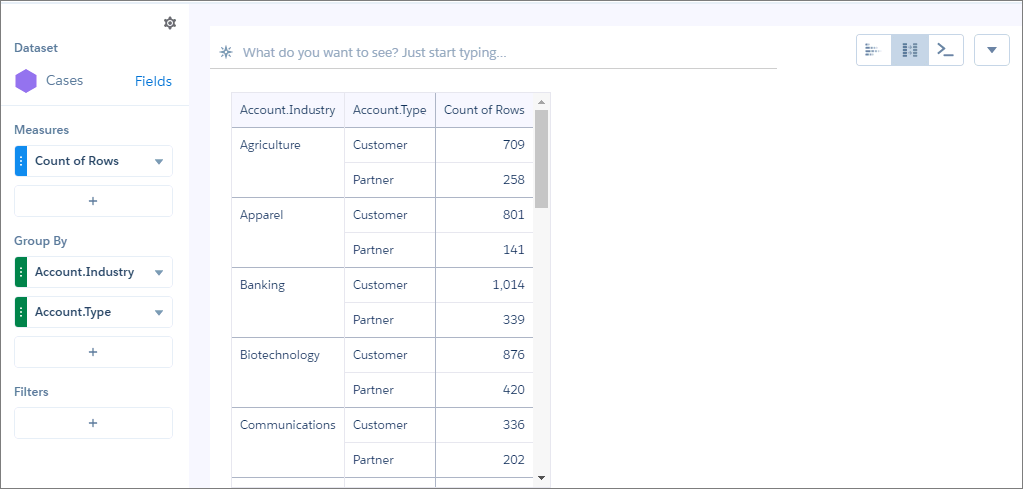
Task: Click the Customer cell in the Biotechnology row
Action: 389,355
